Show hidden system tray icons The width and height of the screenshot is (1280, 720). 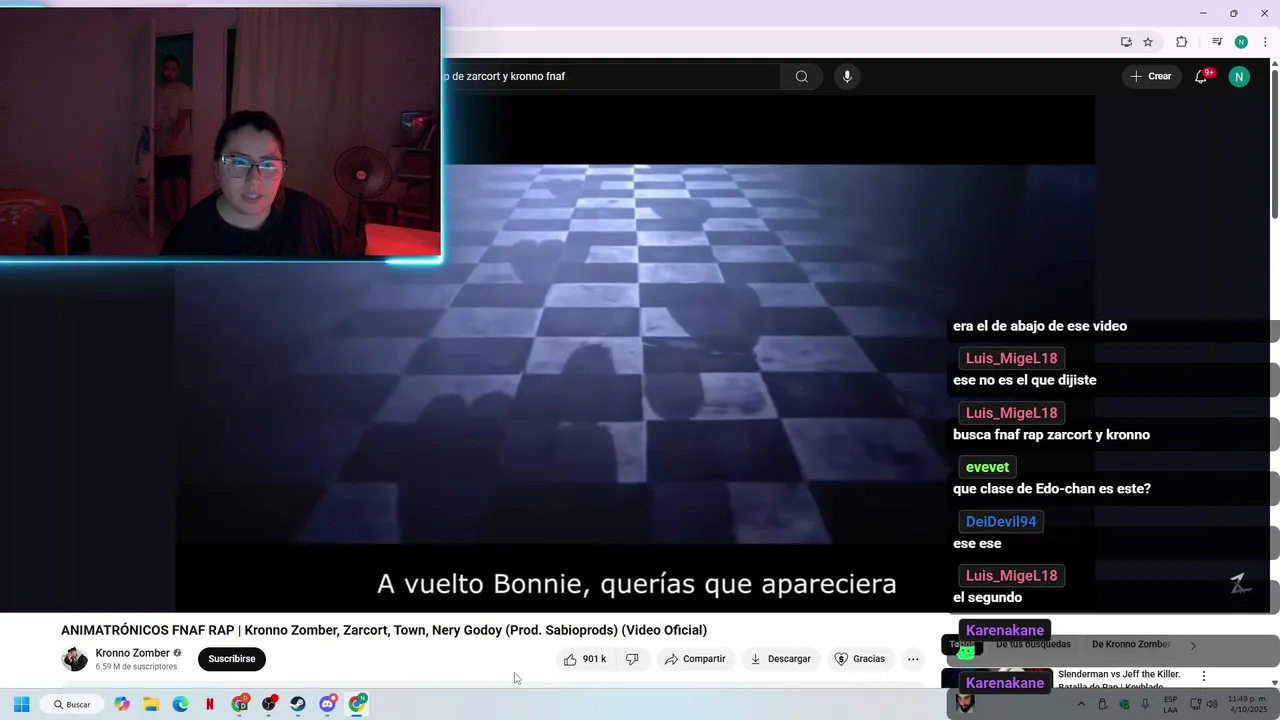[1081, 704]
